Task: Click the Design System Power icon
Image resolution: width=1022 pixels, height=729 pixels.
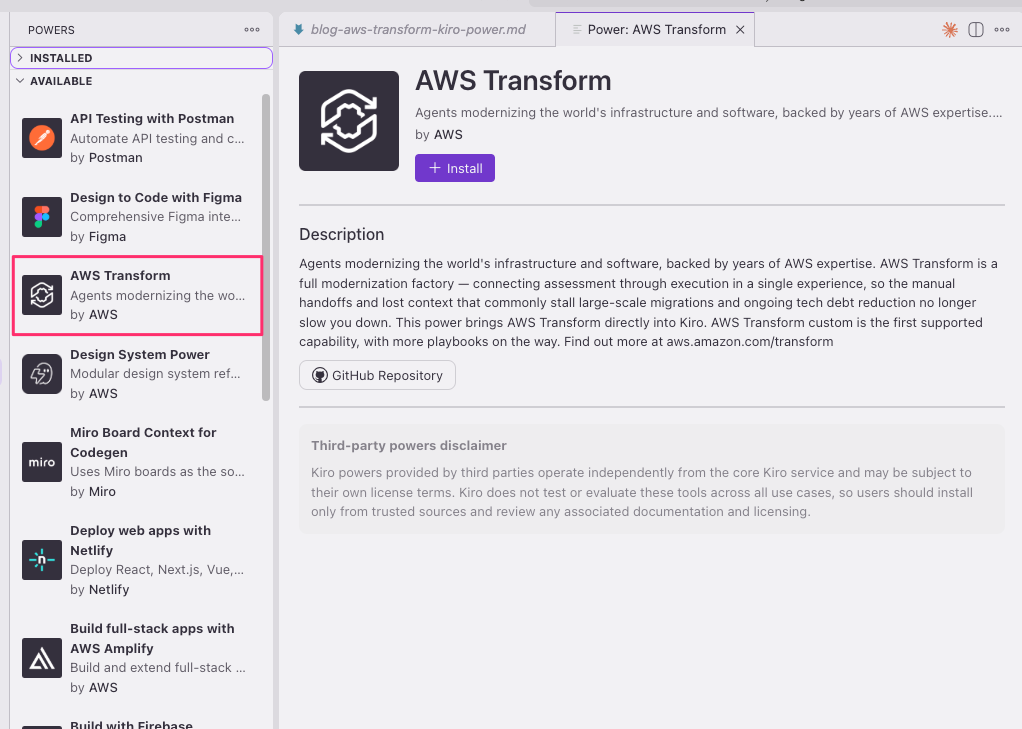Action: point(42,374)
